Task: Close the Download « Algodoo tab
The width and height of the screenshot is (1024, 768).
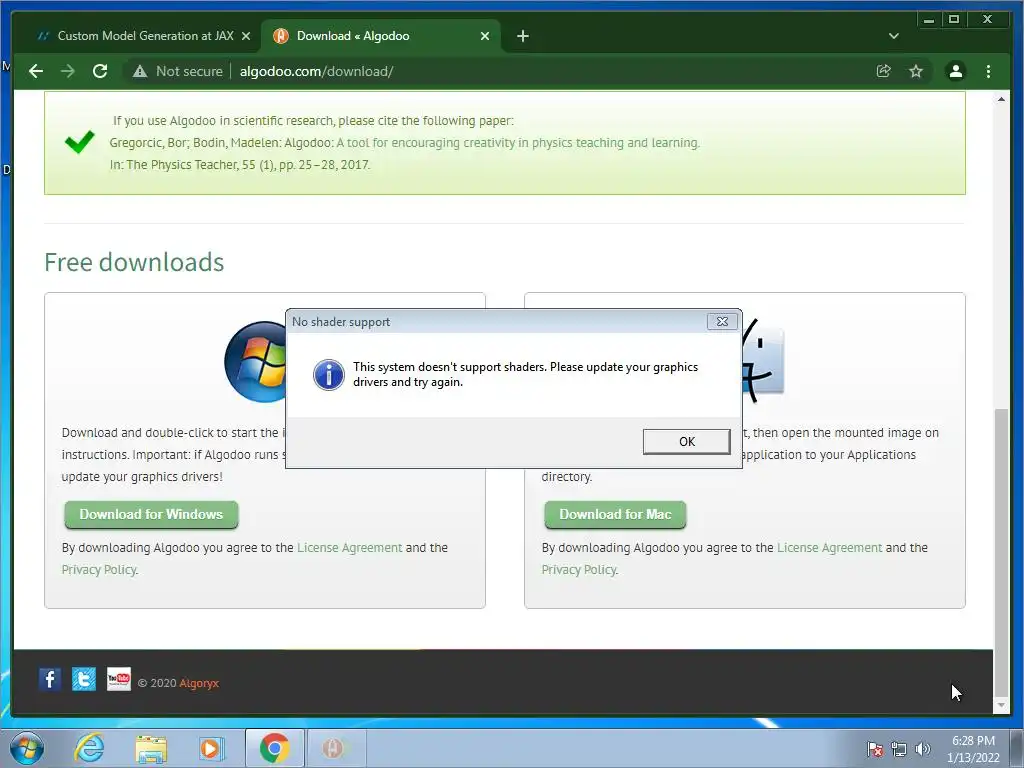Action: pyautogui.click(x=485, y=36)
